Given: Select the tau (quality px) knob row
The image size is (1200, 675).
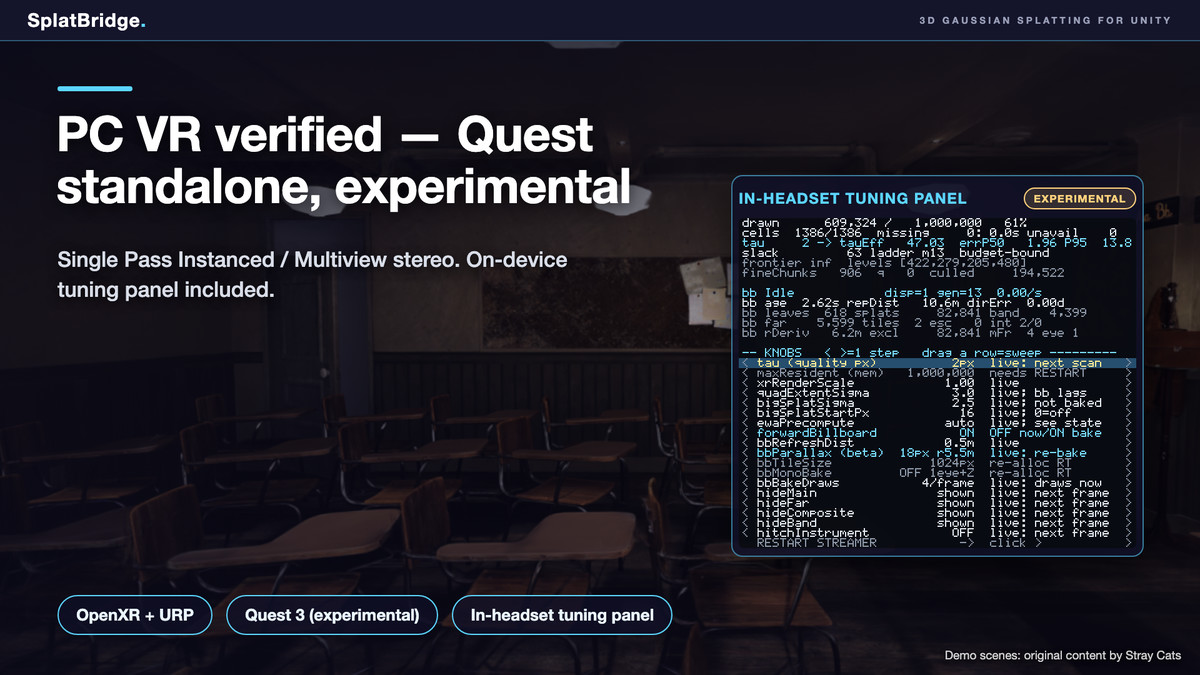Looking at the screenshot, I should [x=938, y=363].
